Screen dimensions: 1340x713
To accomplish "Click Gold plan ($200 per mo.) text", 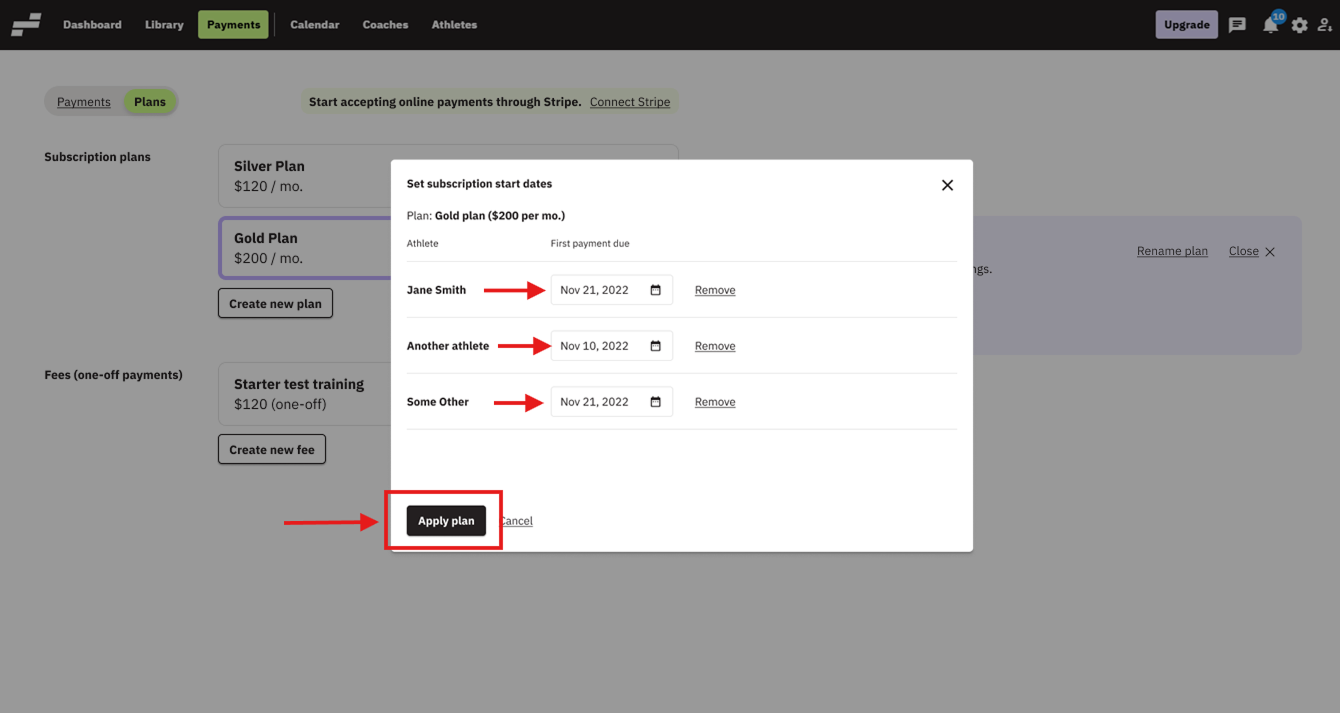I will (500, 216).
